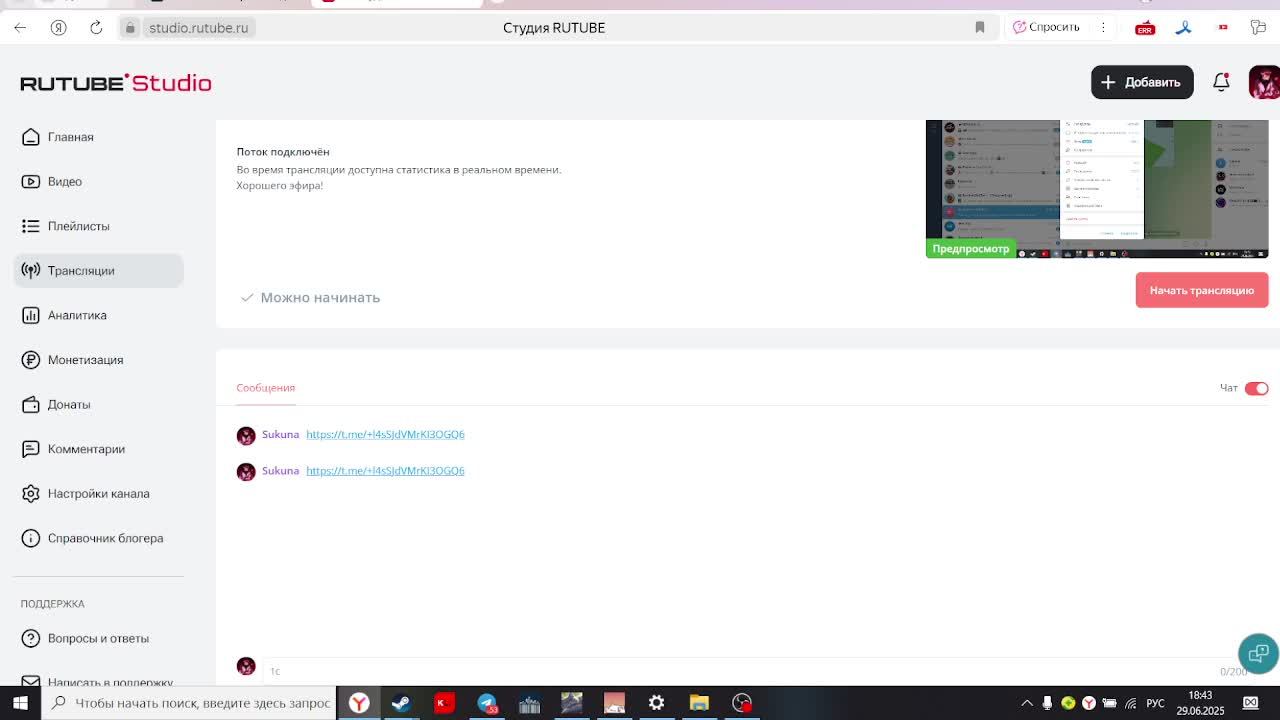Focus the chat message input field
Viewport: 1280px width, 720px height.
(x=740, y=671)
